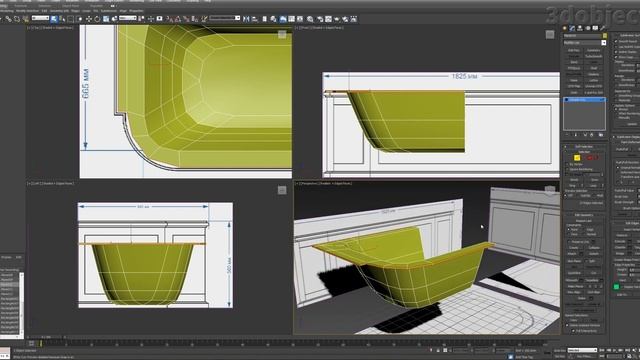
Task: Toggle the Smooth Result checkbox
Action: (616, 41)
